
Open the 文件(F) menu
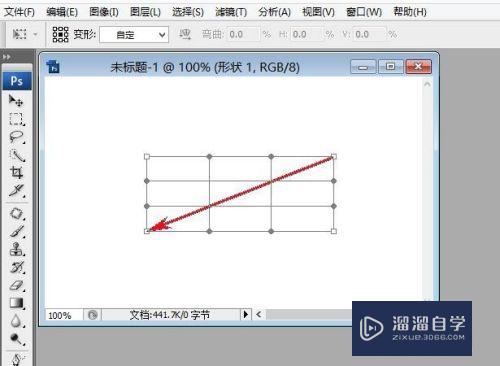tap(19, 12)
